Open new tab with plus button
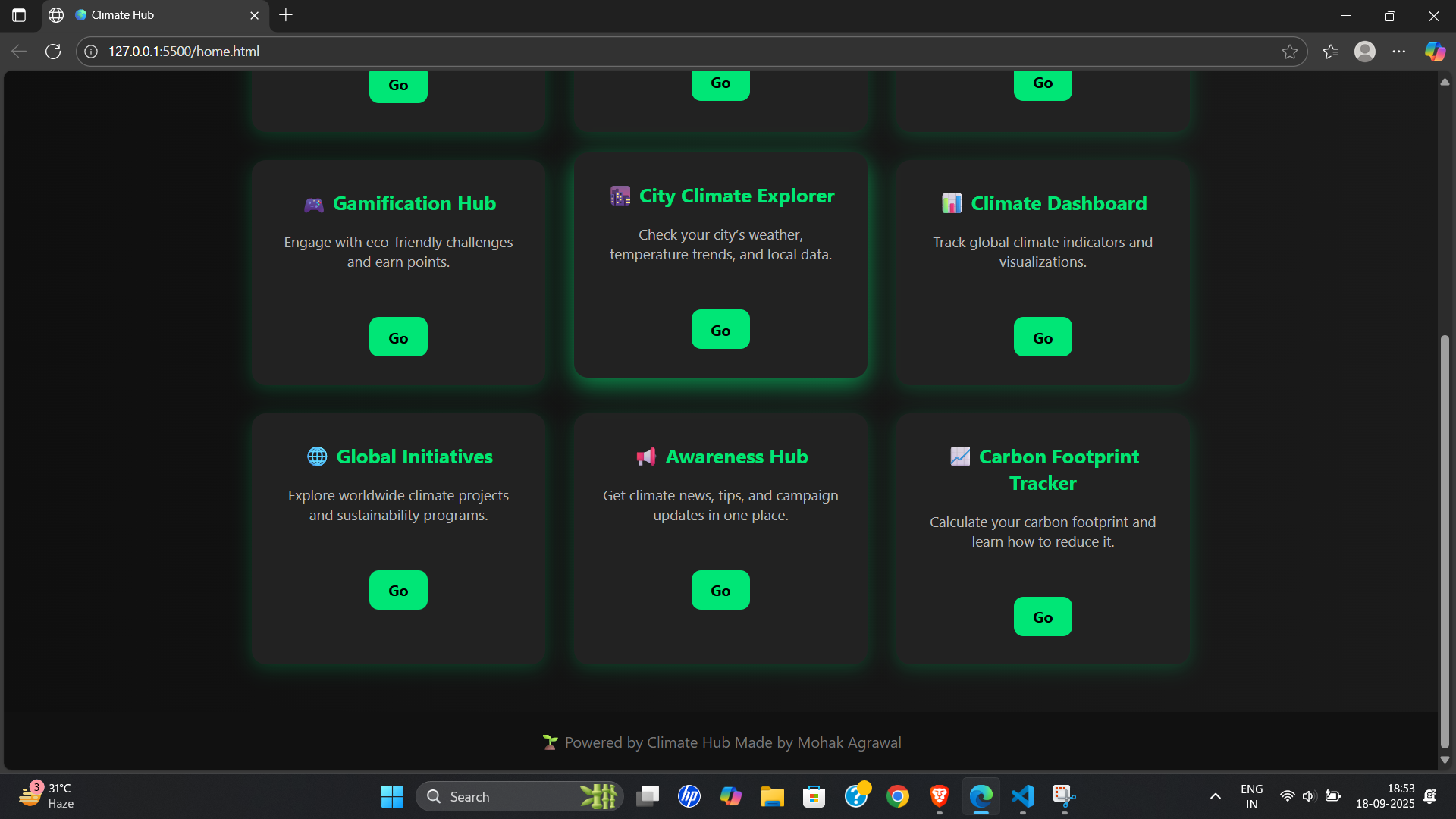1456x819 pixels. click(286, 15)
